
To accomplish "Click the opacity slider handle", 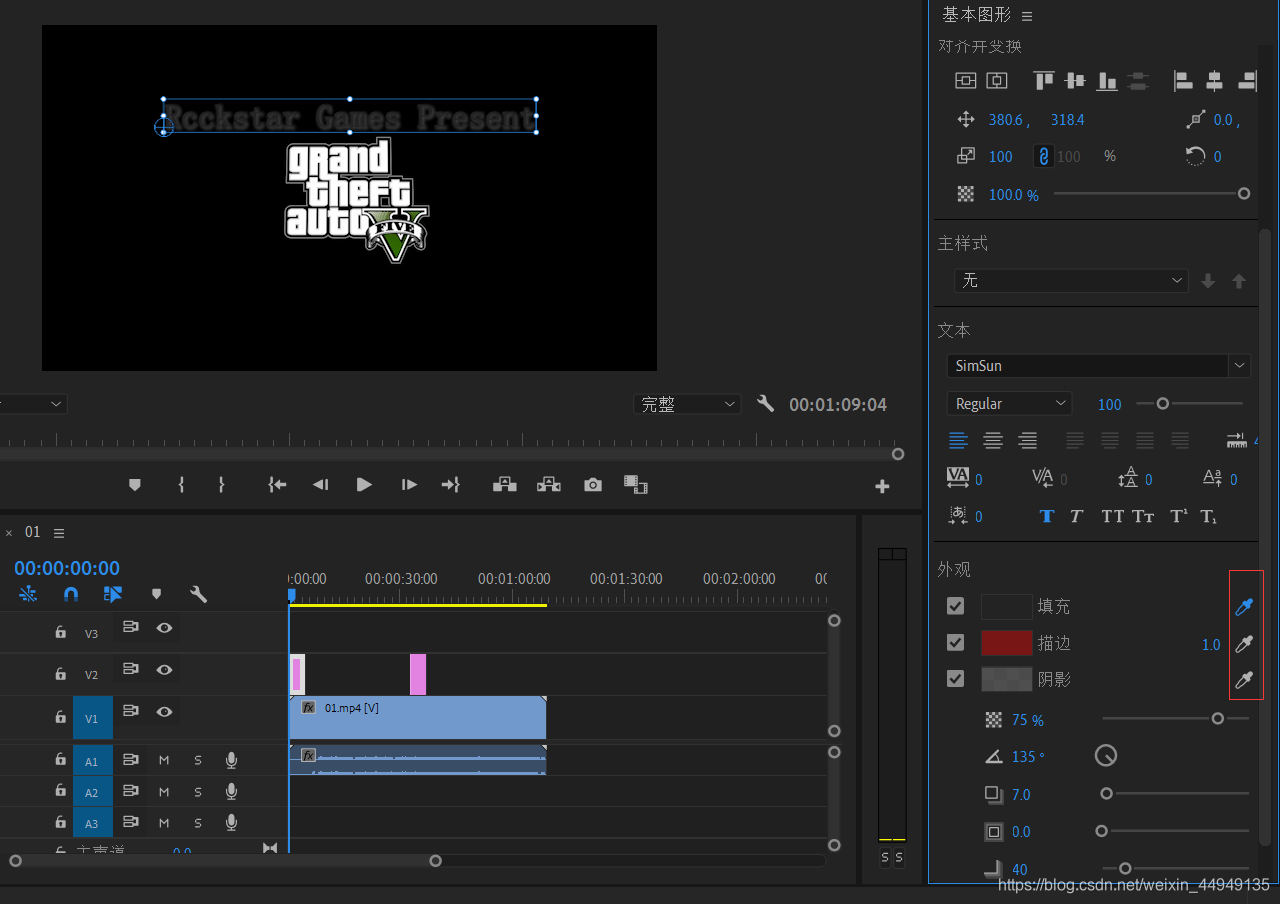I will (x=1244, y=194).
